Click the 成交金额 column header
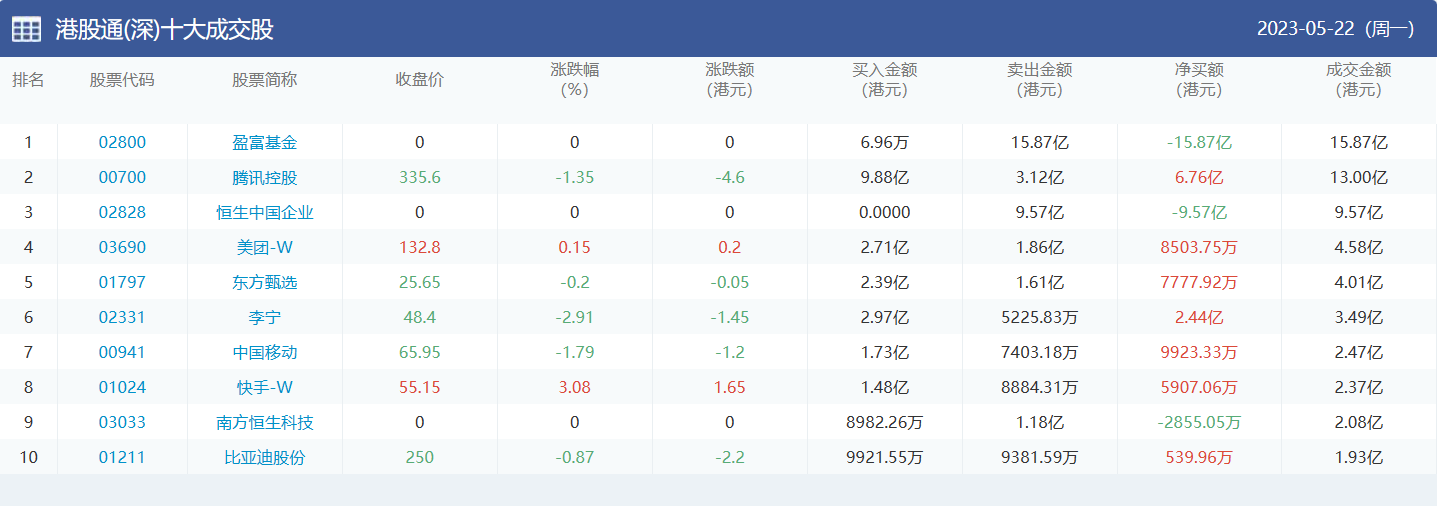 point(1358,80)
